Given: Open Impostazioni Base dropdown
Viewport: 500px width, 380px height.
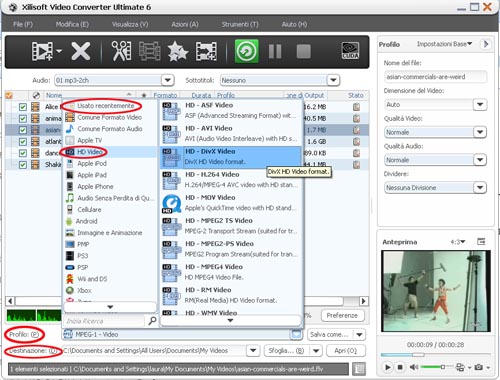Looking at the screenshot, I should pos(444,44).
